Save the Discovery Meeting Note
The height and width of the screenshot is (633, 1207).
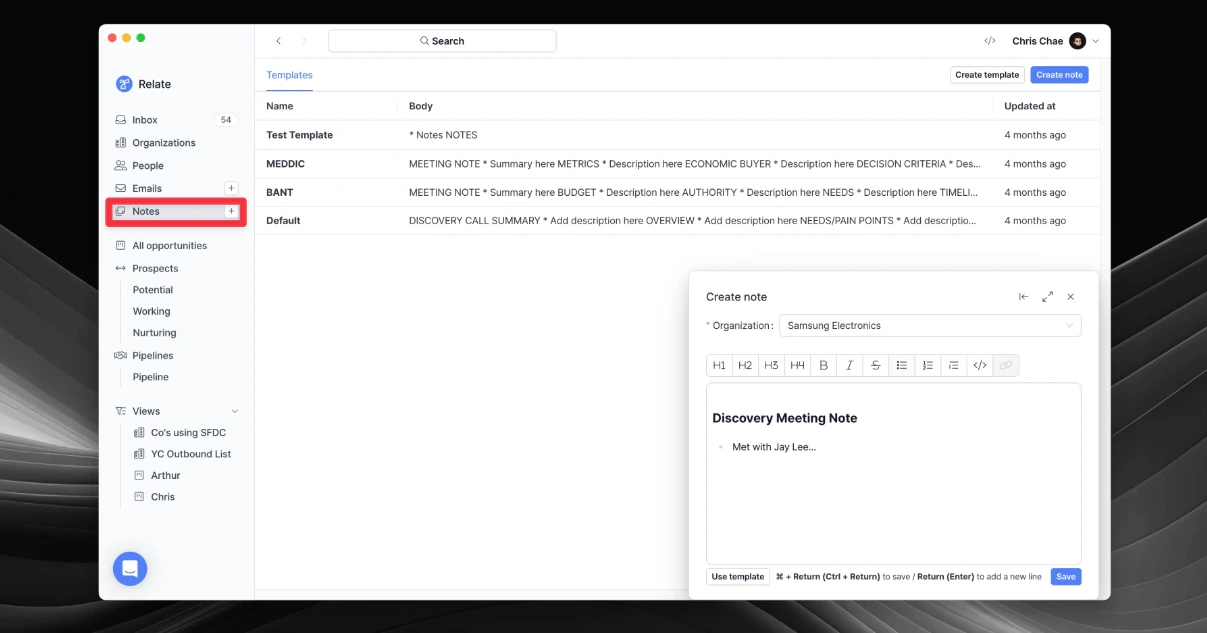[x=1065, y=576]
